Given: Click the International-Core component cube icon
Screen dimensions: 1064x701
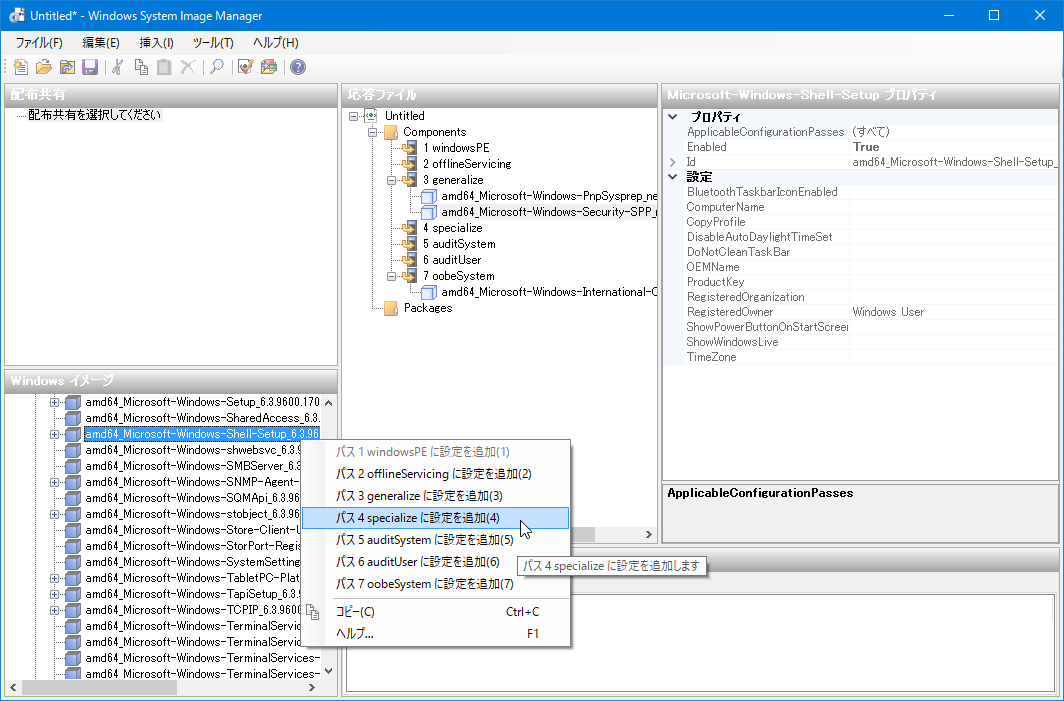Looking at the screenshot, I should click(429, 292).
